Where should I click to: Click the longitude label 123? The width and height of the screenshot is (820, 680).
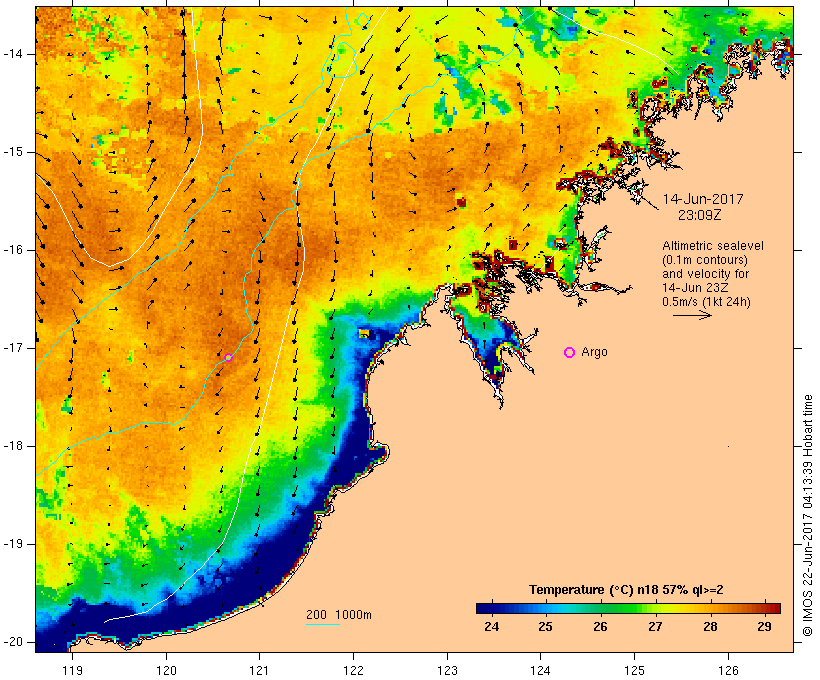(447, 671)
